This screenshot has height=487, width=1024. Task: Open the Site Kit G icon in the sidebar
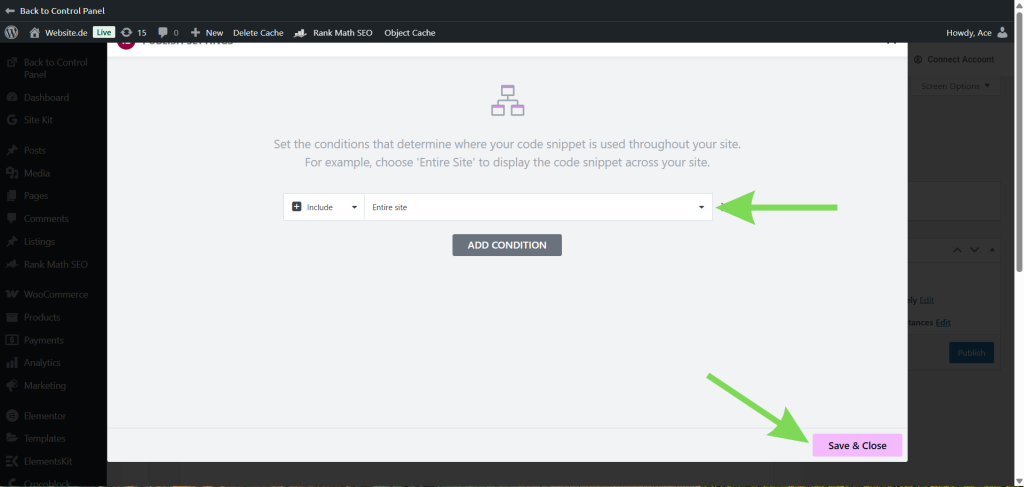[x=12, y=120]
